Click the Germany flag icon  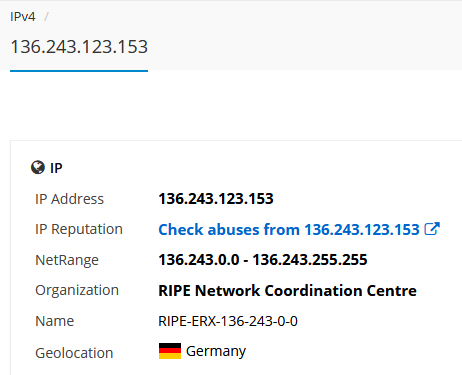[x=170, y=351]
